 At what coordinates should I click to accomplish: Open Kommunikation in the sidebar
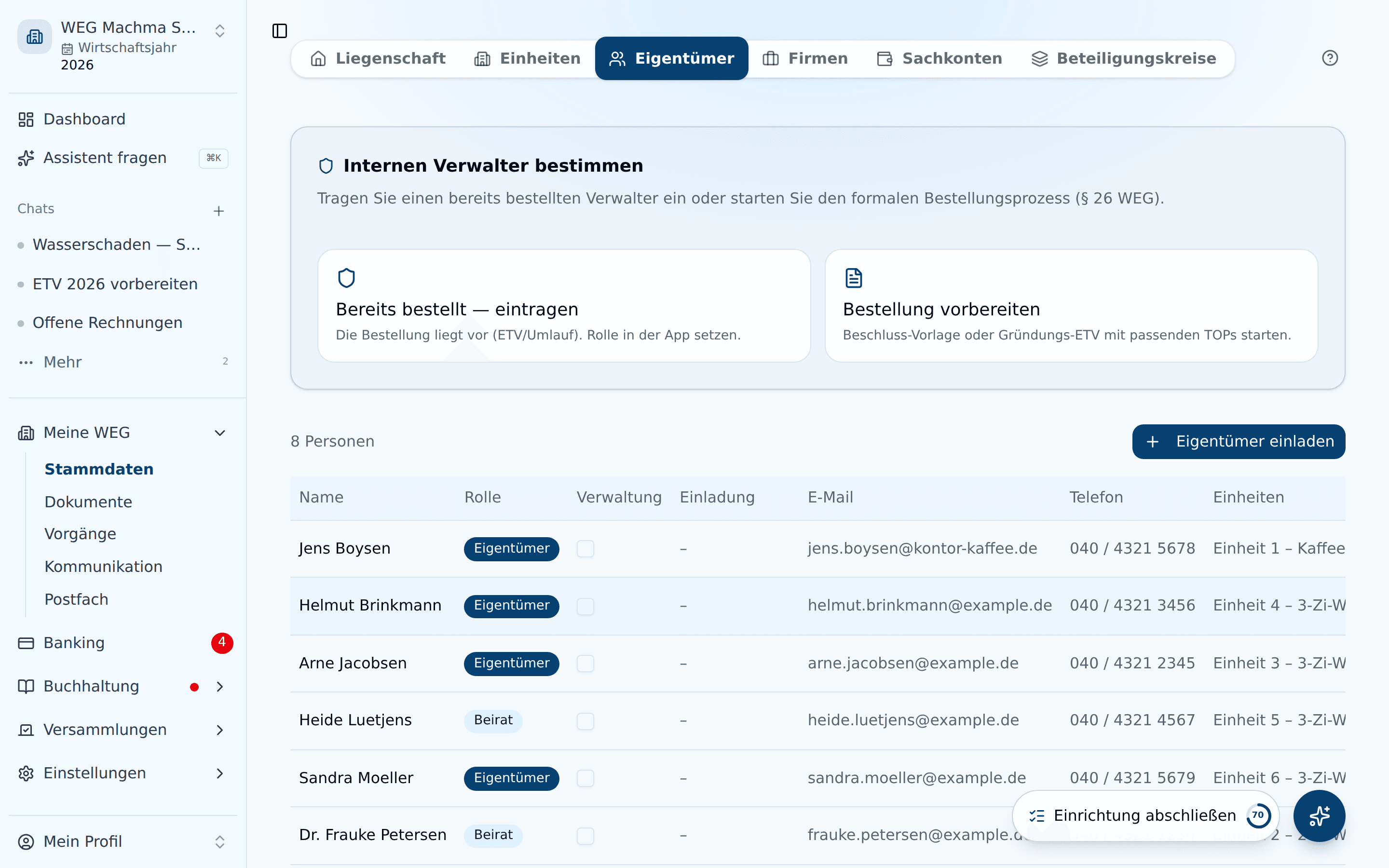click(103, 567)
